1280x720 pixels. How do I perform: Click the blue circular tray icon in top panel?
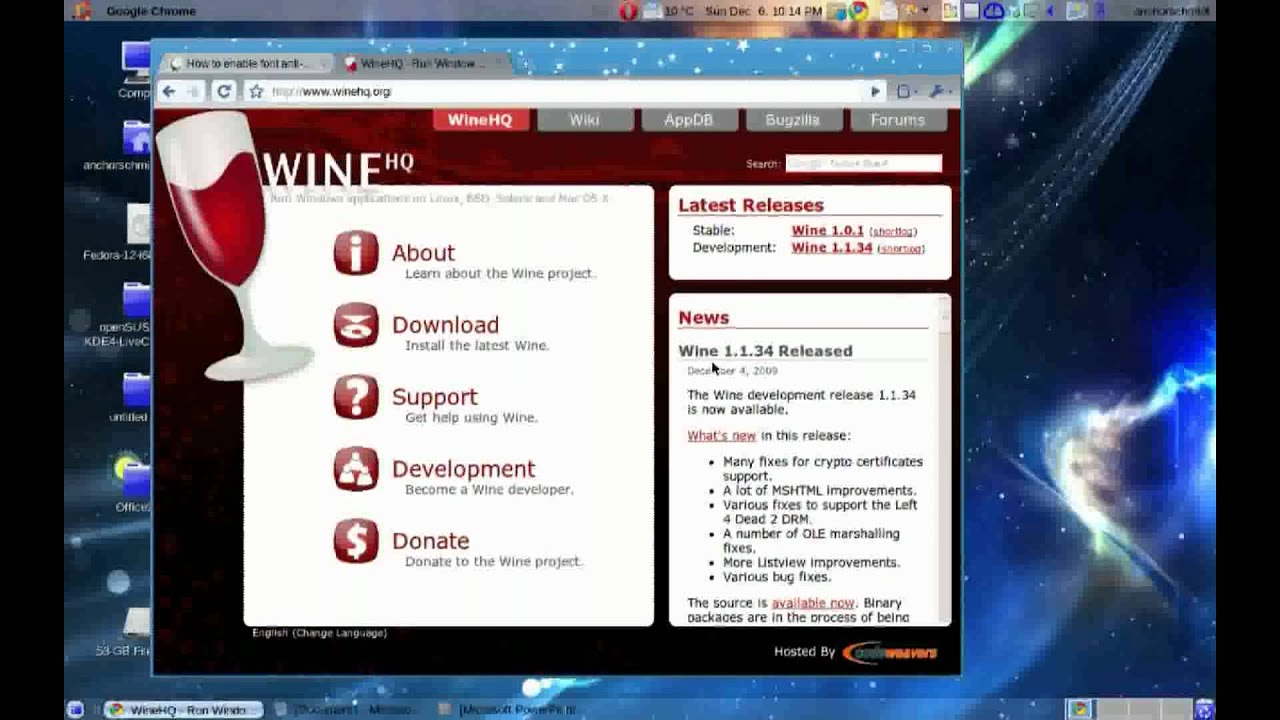pos(993,11)
